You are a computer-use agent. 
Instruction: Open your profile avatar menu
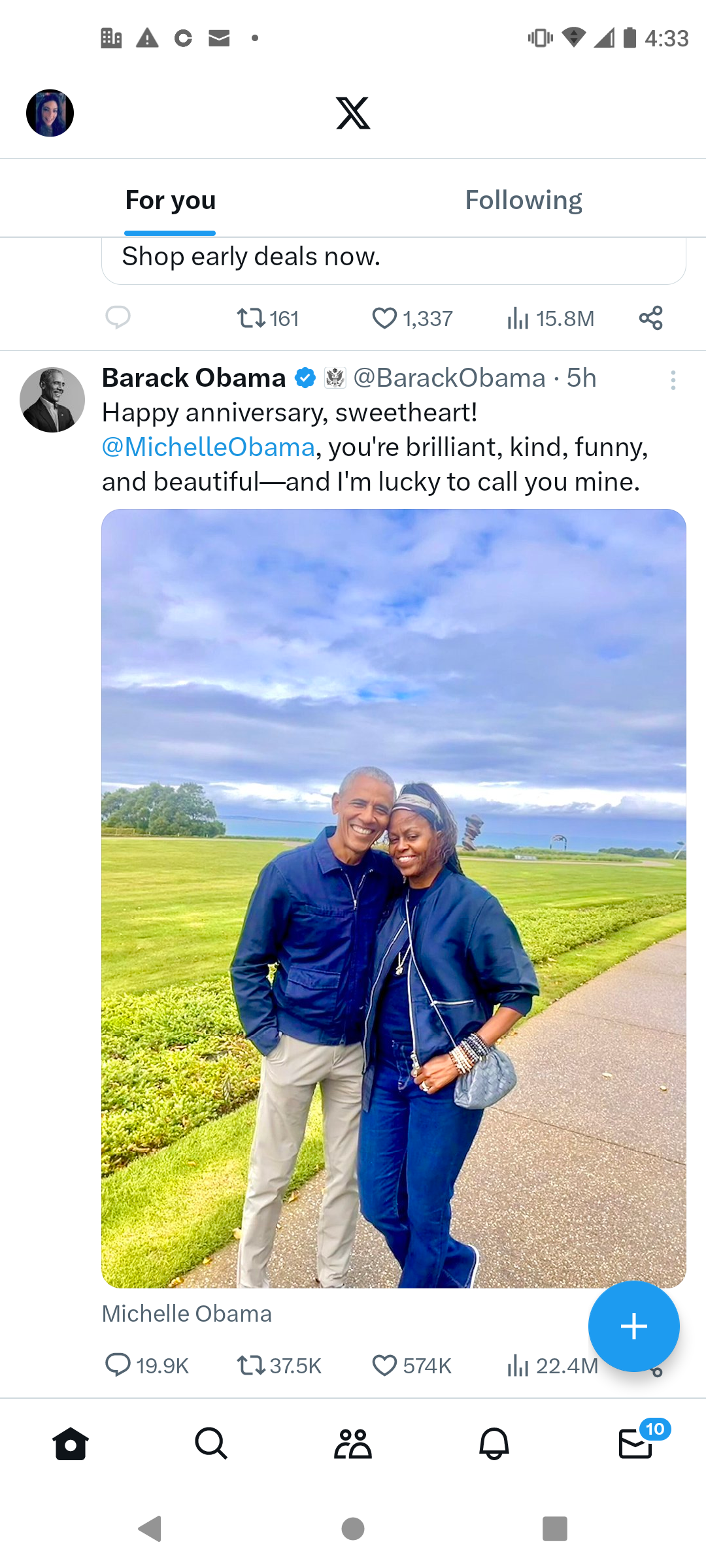pyautogui.click(x=50, y=113)
